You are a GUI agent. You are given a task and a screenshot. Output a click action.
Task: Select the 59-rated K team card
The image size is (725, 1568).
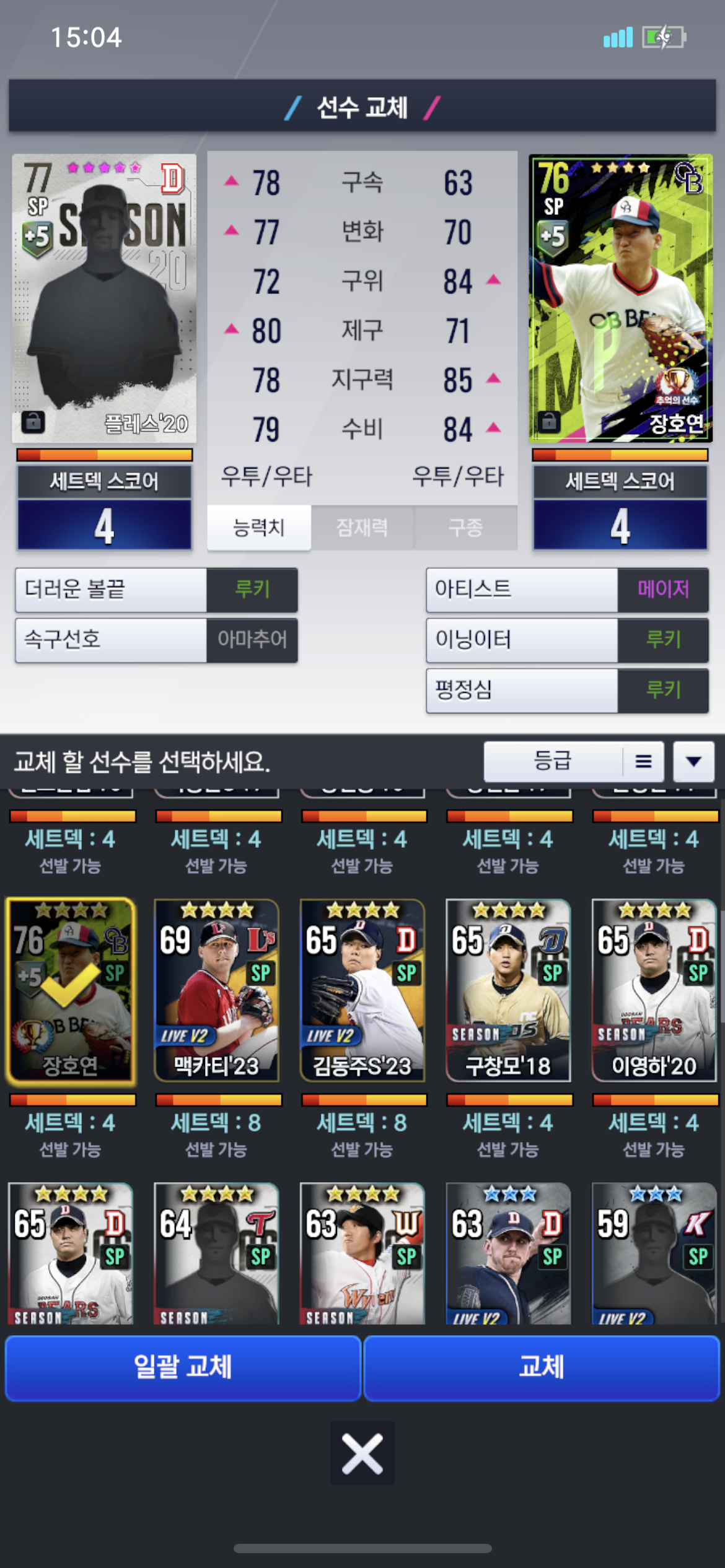point(654,1254)
